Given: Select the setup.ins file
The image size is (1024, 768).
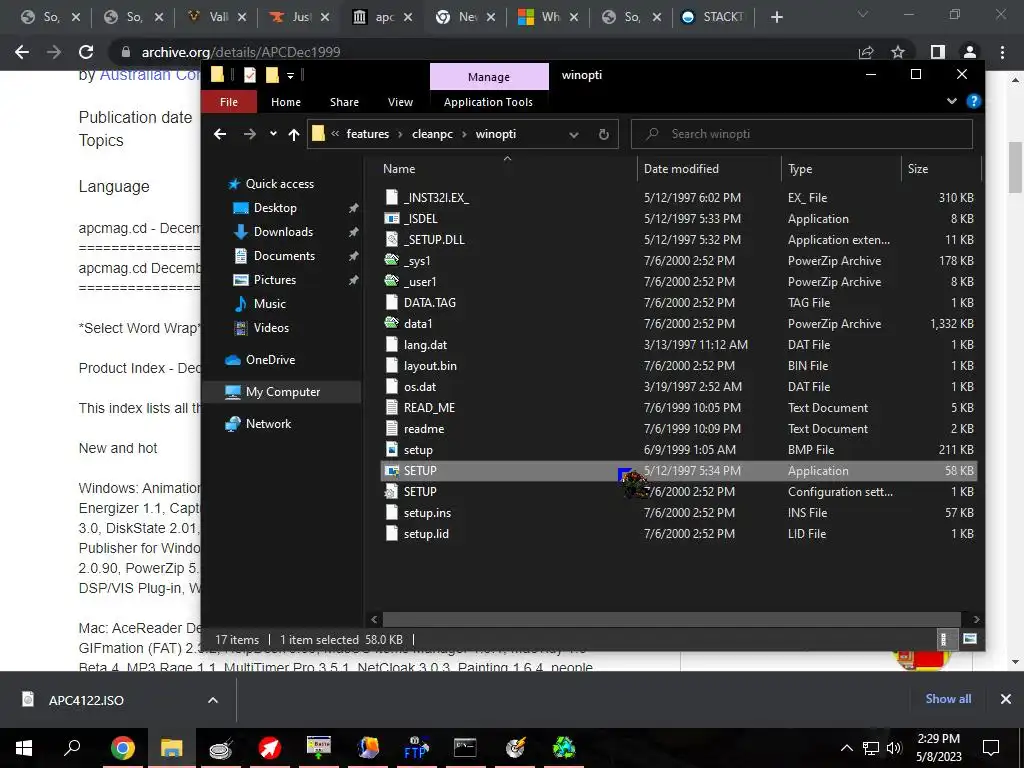Looking at the screenshot, I should pos(427,513).
